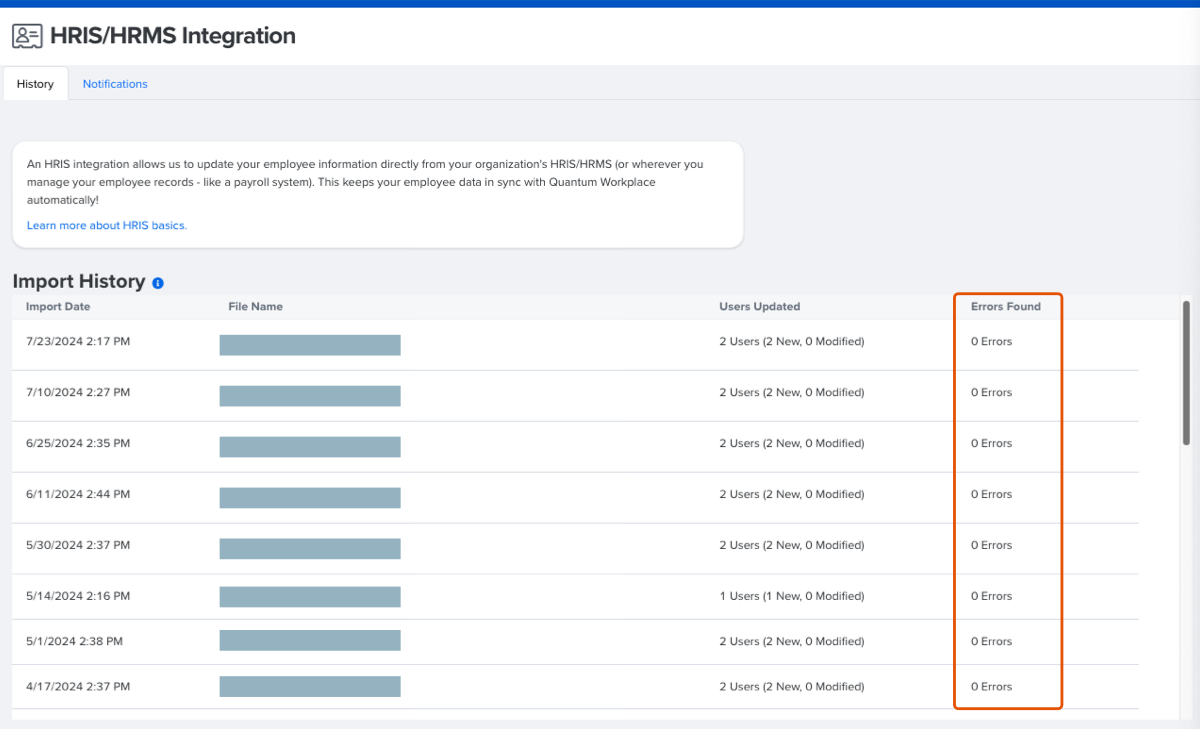Screen dimensions: 1200x729
Task: Sort the table by File Name column
Action: [x=255, y=306]
